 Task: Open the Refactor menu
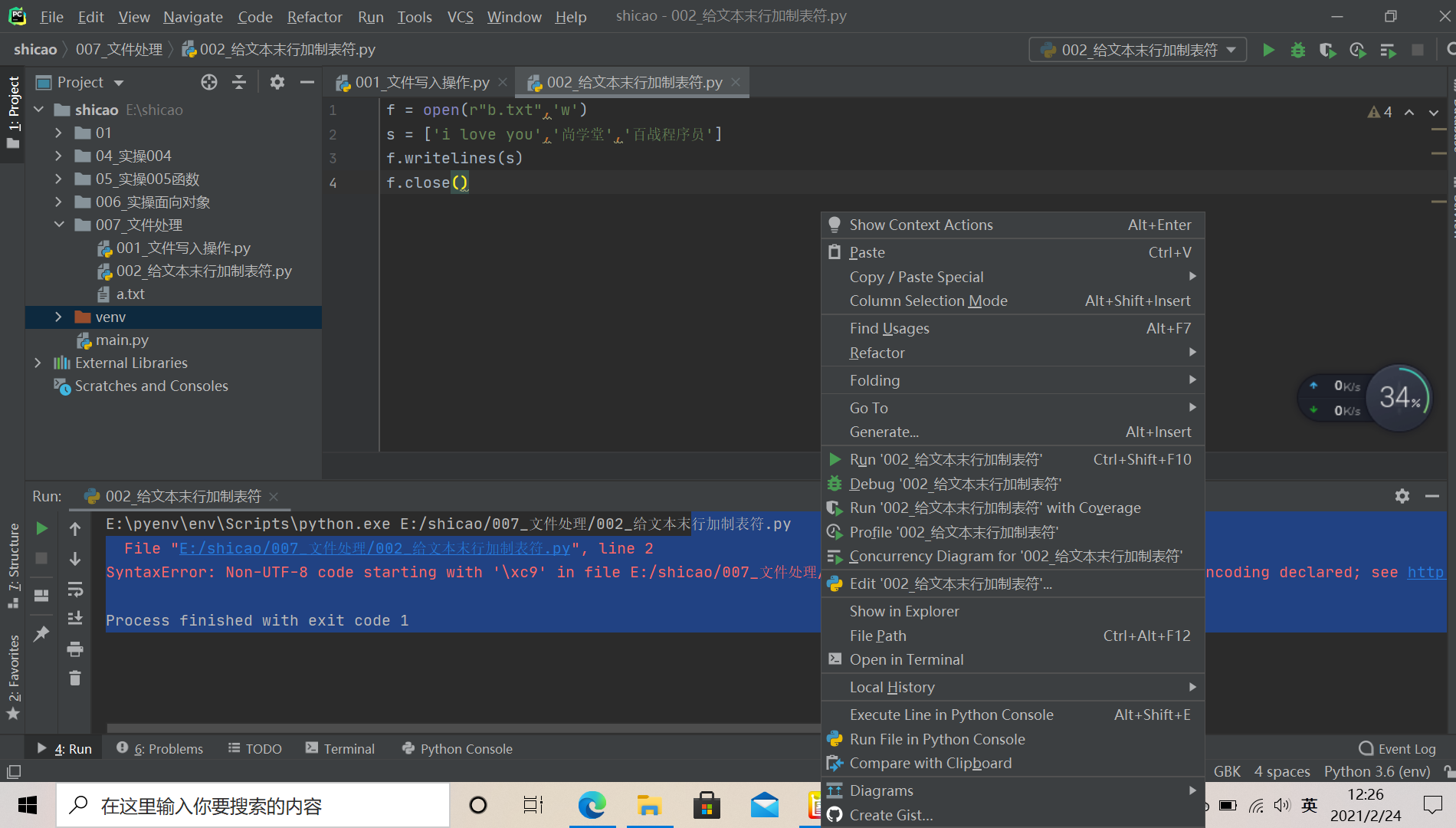(314, 16)
